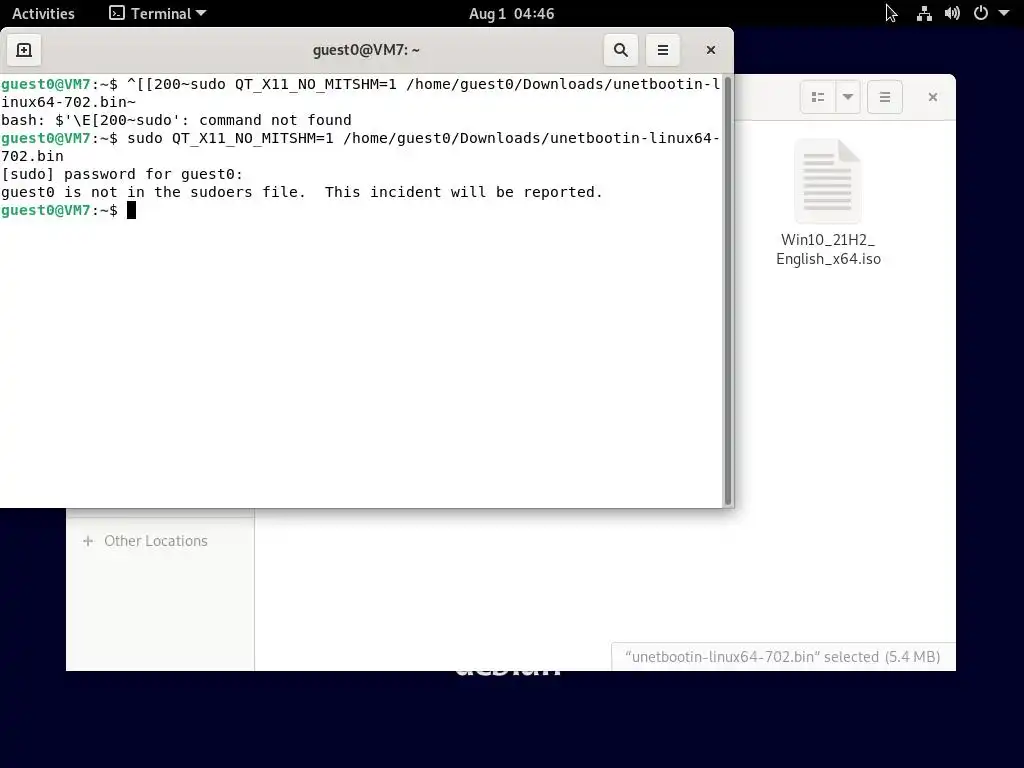Viewport: 1024px width, 768px height.
Task: Toggle list view in Files window
Action: (818, 97)
